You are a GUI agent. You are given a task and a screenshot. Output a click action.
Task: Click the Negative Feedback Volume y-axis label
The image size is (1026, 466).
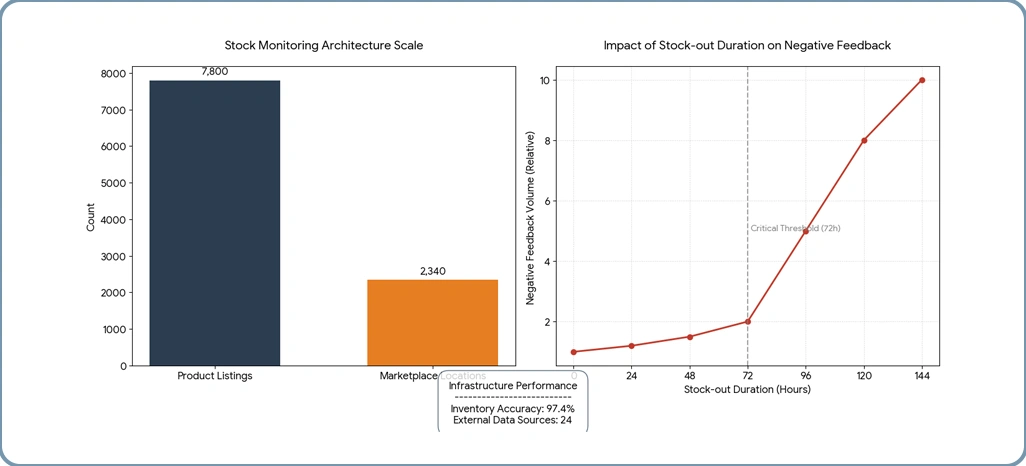click(x=531, y=219)
